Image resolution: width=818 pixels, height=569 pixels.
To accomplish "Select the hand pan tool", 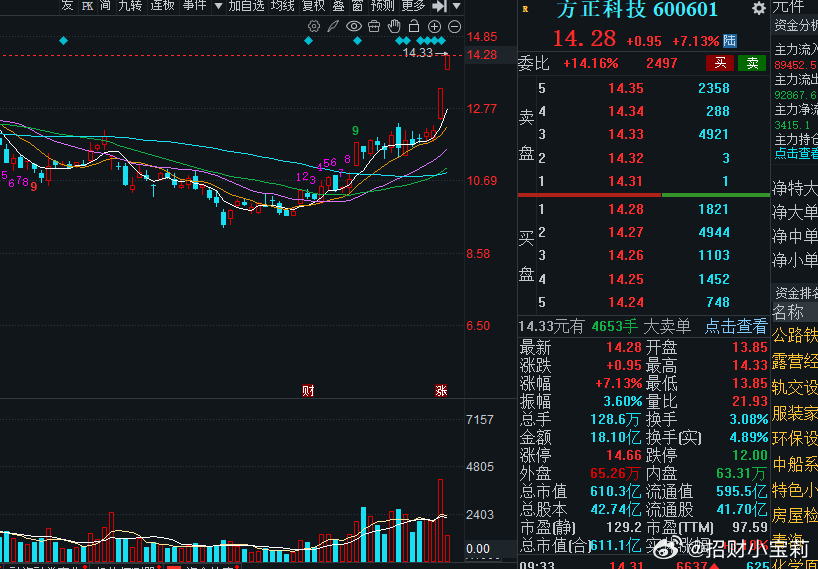I will coord(394,26).
